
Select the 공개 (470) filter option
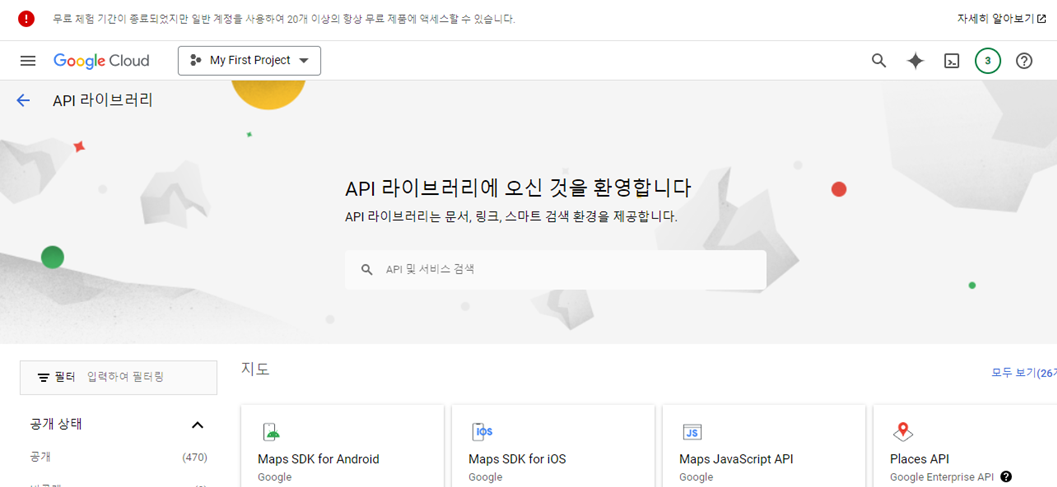[119, 457]
